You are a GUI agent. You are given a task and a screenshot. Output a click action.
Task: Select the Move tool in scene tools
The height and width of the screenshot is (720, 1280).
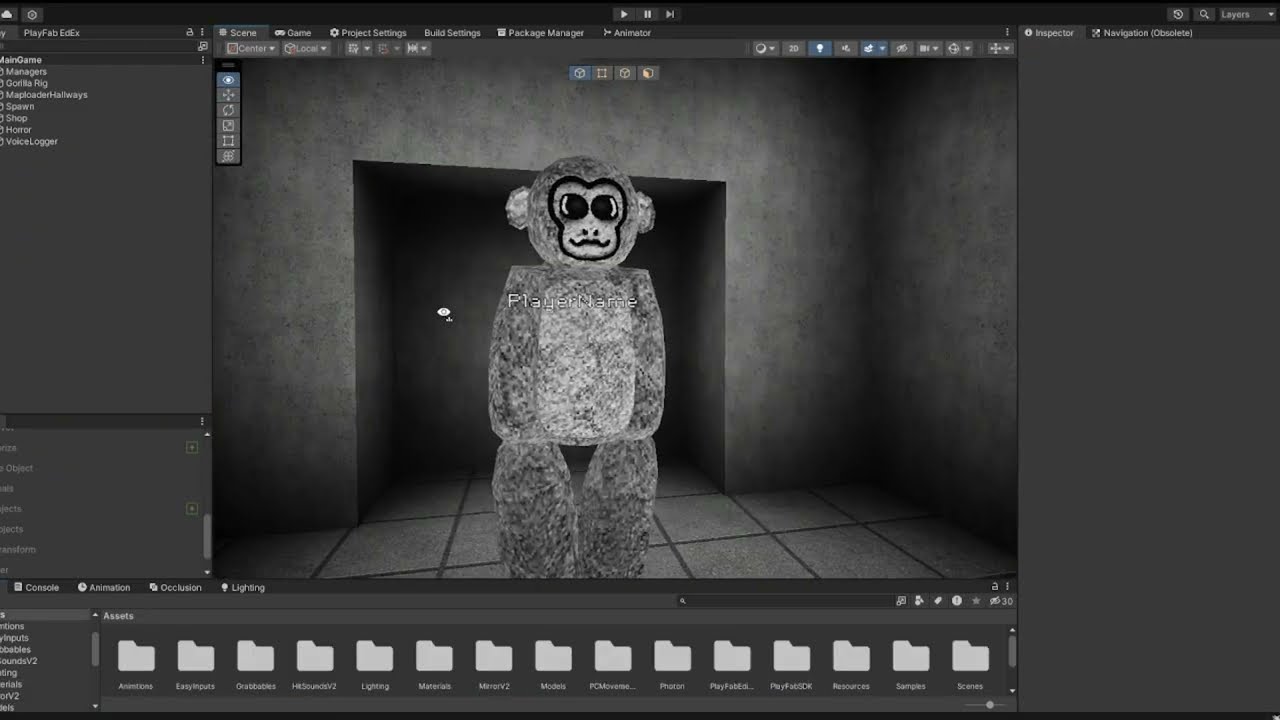coord(228,95)
